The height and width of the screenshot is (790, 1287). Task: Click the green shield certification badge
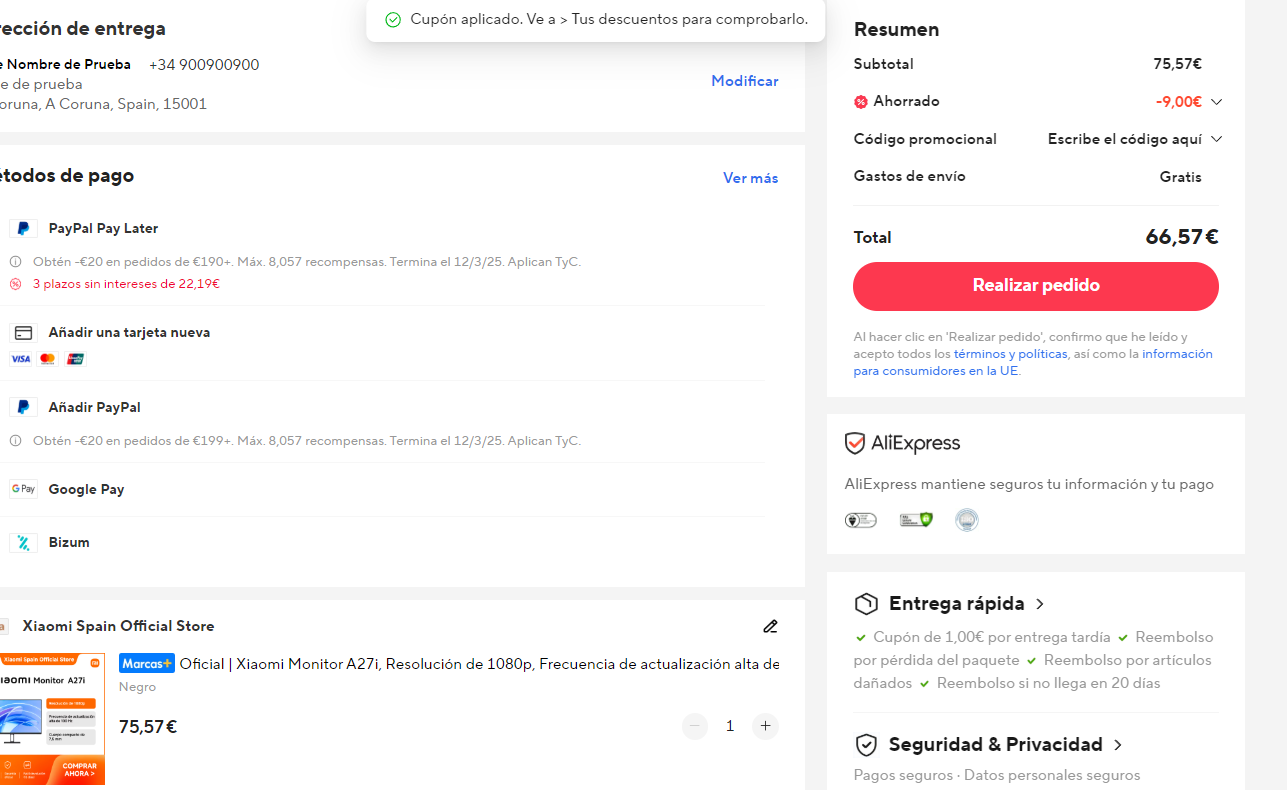[x=916, y=520]
